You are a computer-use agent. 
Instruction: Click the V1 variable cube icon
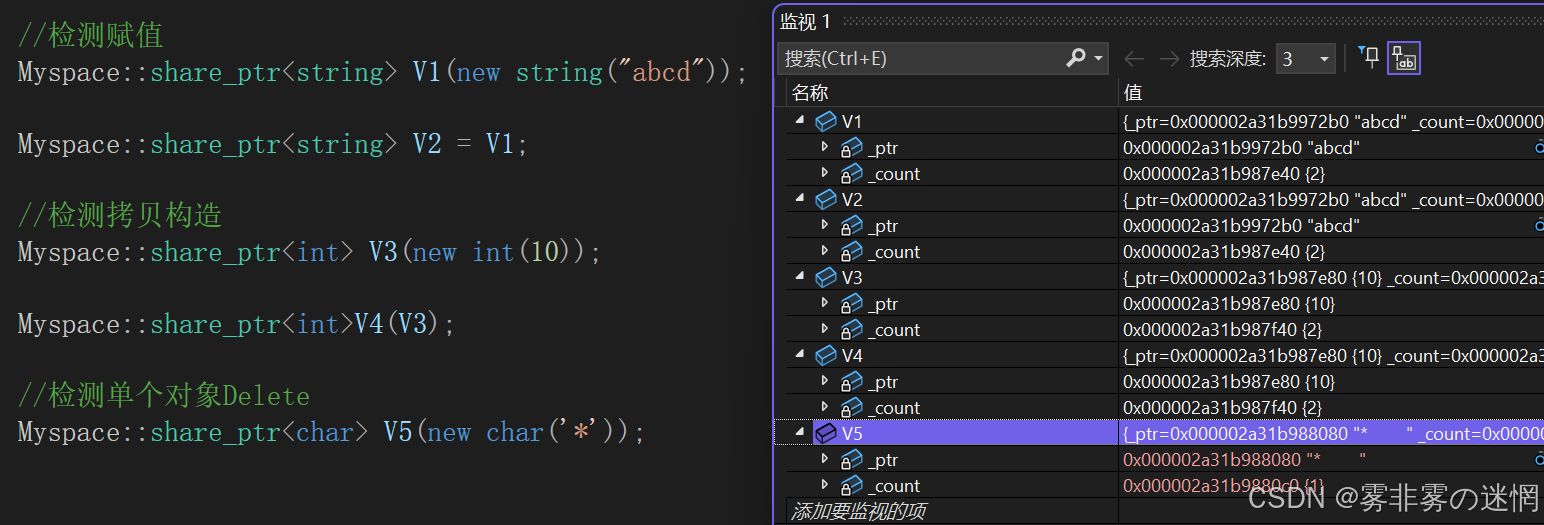click(x=826, y=121)
